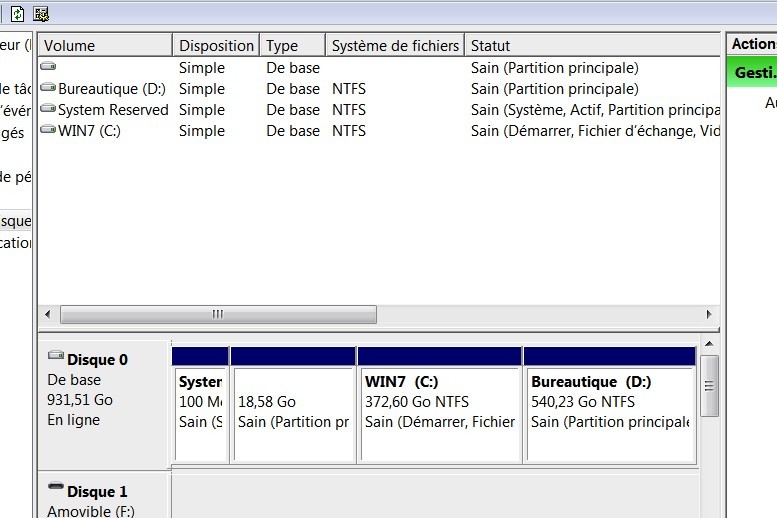Image resolution: width=777 pixels, height=518 pixels.
Task: Click the System Reserved drive icon
Action: (x=48, y=109)
